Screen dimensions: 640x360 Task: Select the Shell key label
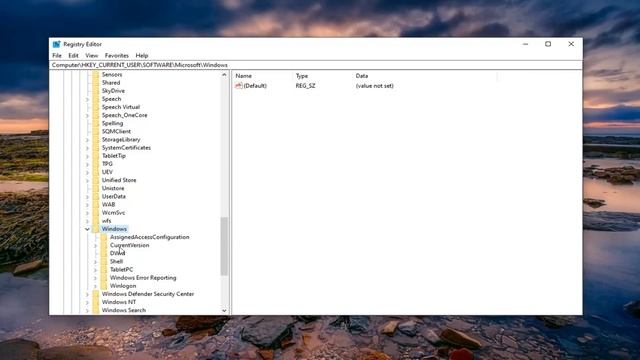pyautogui.click(x=116, y=262)
